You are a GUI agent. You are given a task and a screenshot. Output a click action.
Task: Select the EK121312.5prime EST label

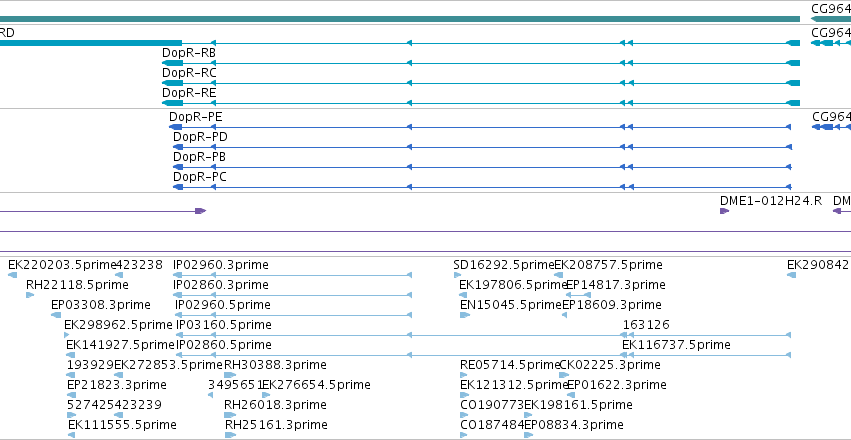[514, 385]
